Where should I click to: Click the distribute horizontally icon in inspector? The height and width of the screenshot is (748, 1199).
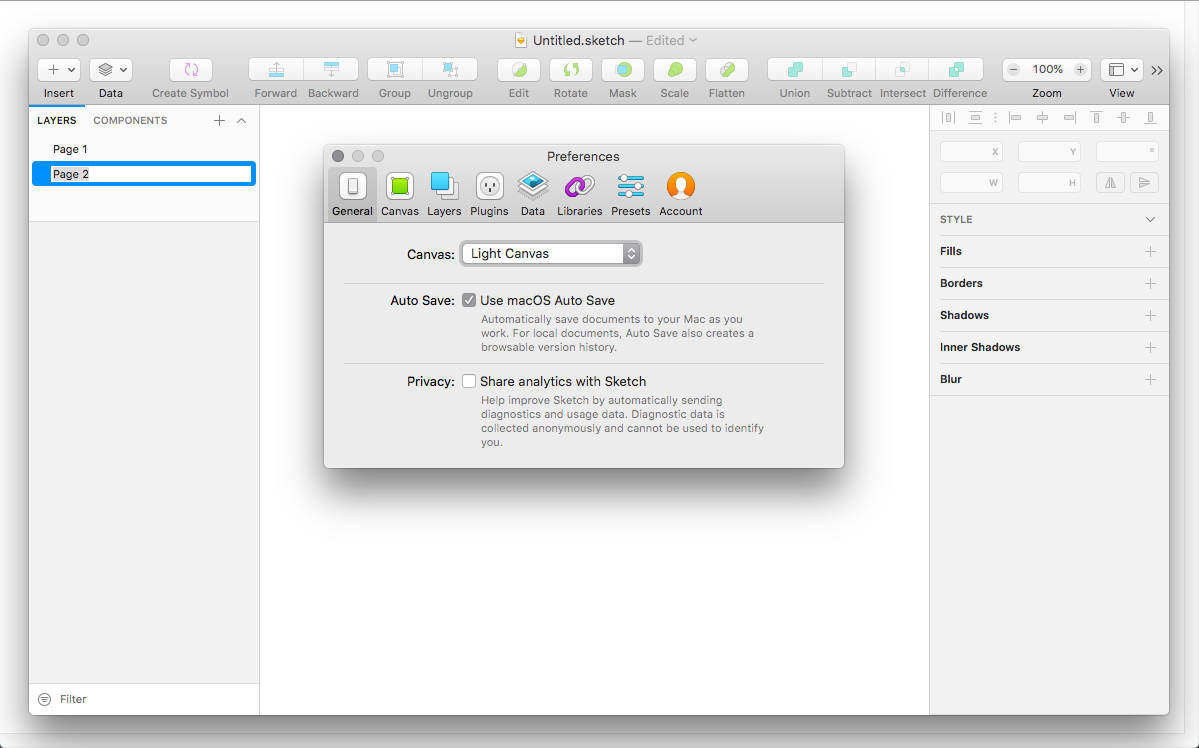[948, 118]
